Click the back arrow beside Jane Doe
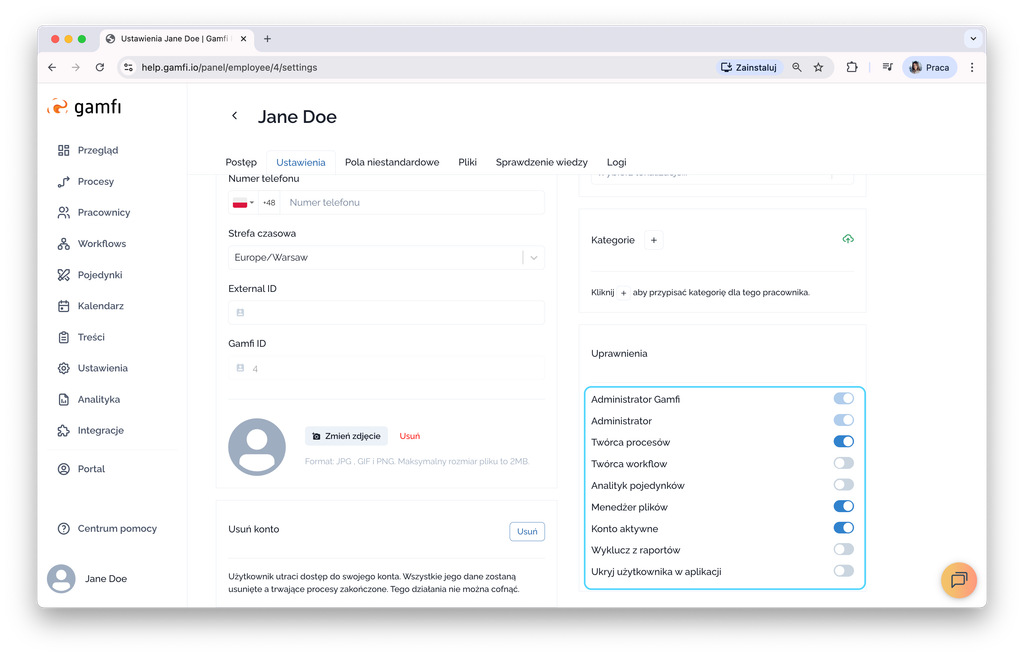 tap(235, 116)
